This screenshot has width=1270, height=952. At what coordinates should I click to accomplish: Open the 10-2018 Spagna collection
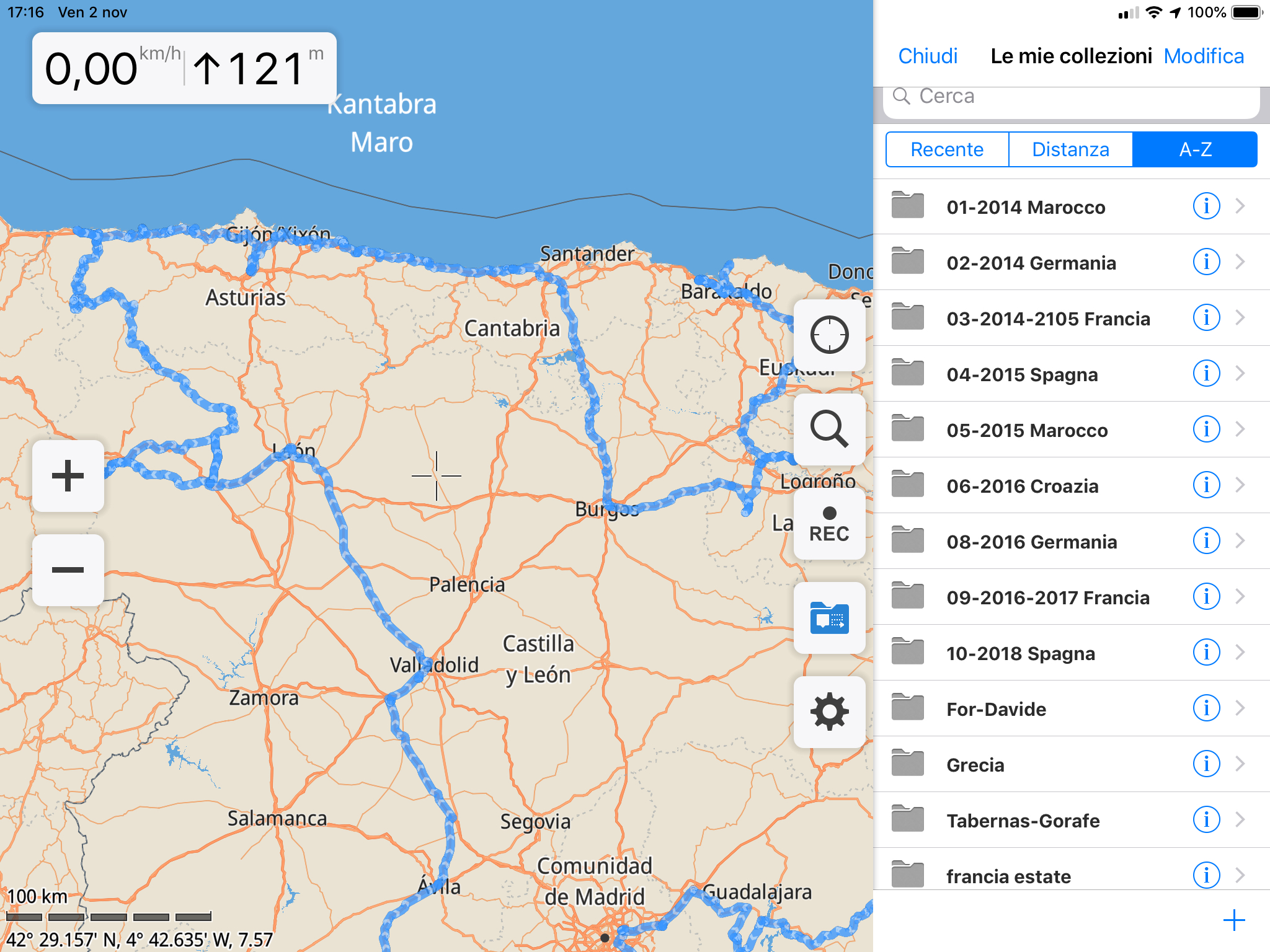1021,653
